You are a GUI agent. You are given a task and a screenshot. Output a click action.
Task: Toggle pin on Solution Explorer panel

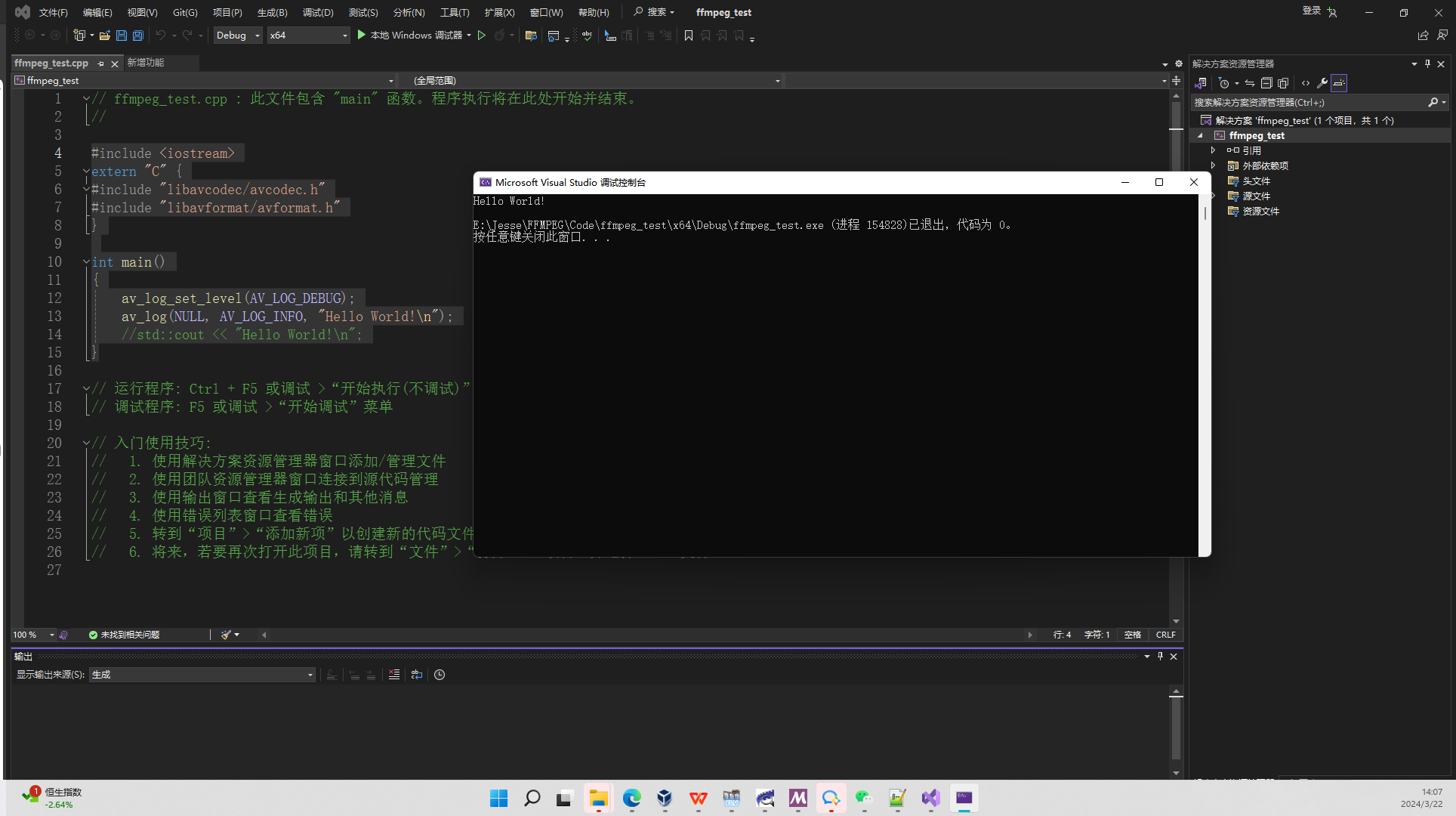1427,64
